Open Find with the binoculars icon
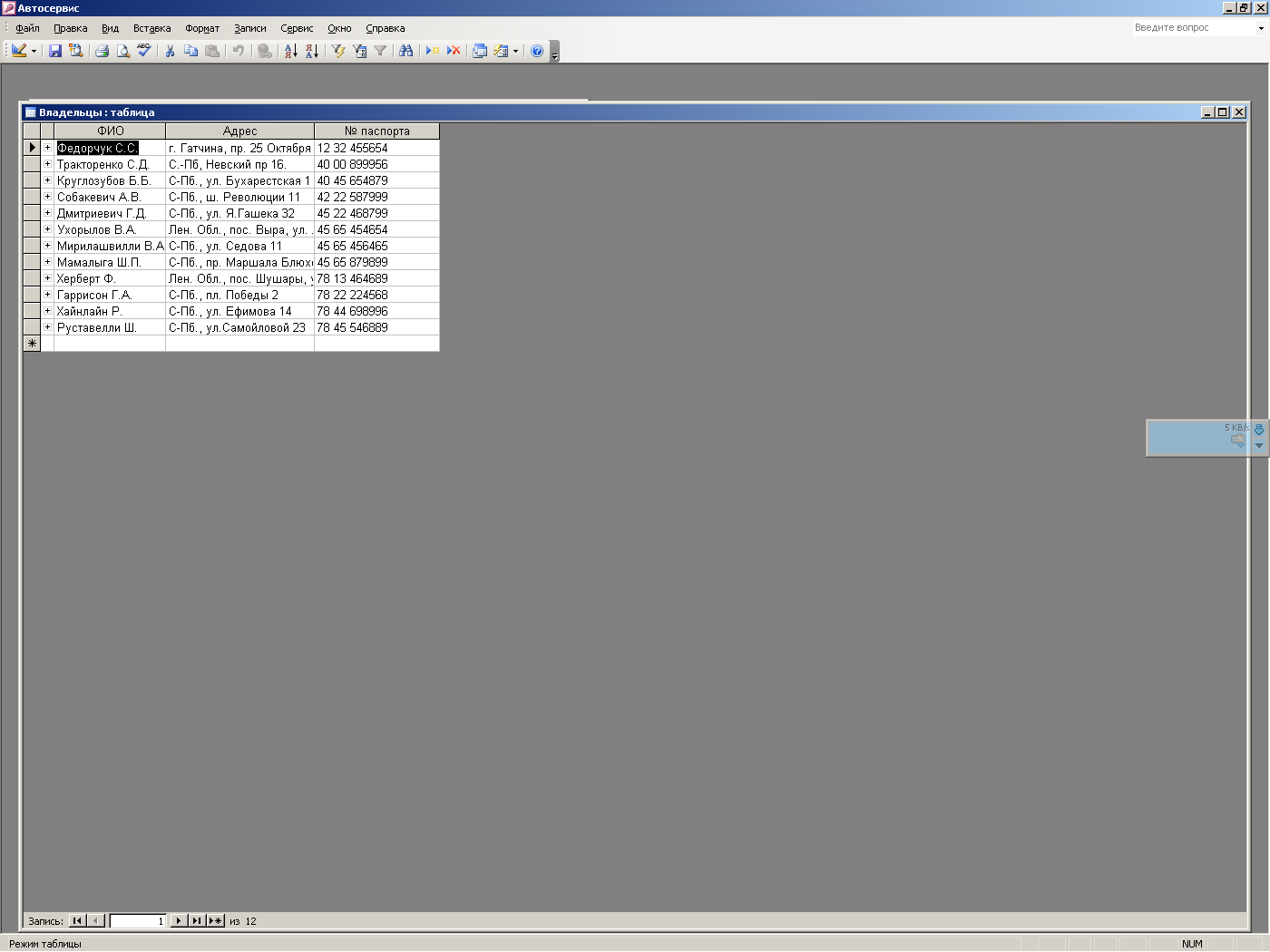The image size is (1270, 952). (405, 51)
